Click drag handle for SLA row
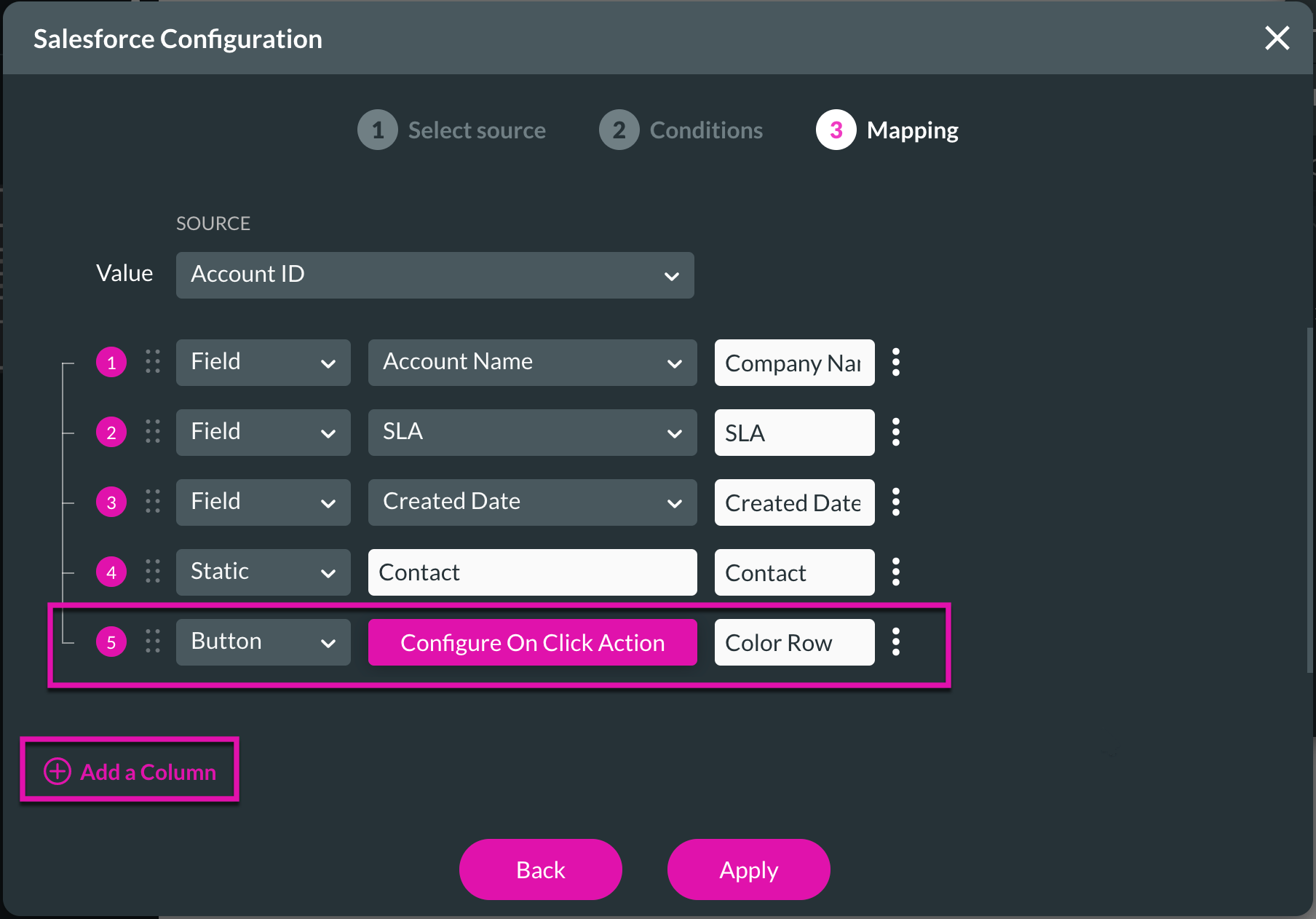 [152, 432]
